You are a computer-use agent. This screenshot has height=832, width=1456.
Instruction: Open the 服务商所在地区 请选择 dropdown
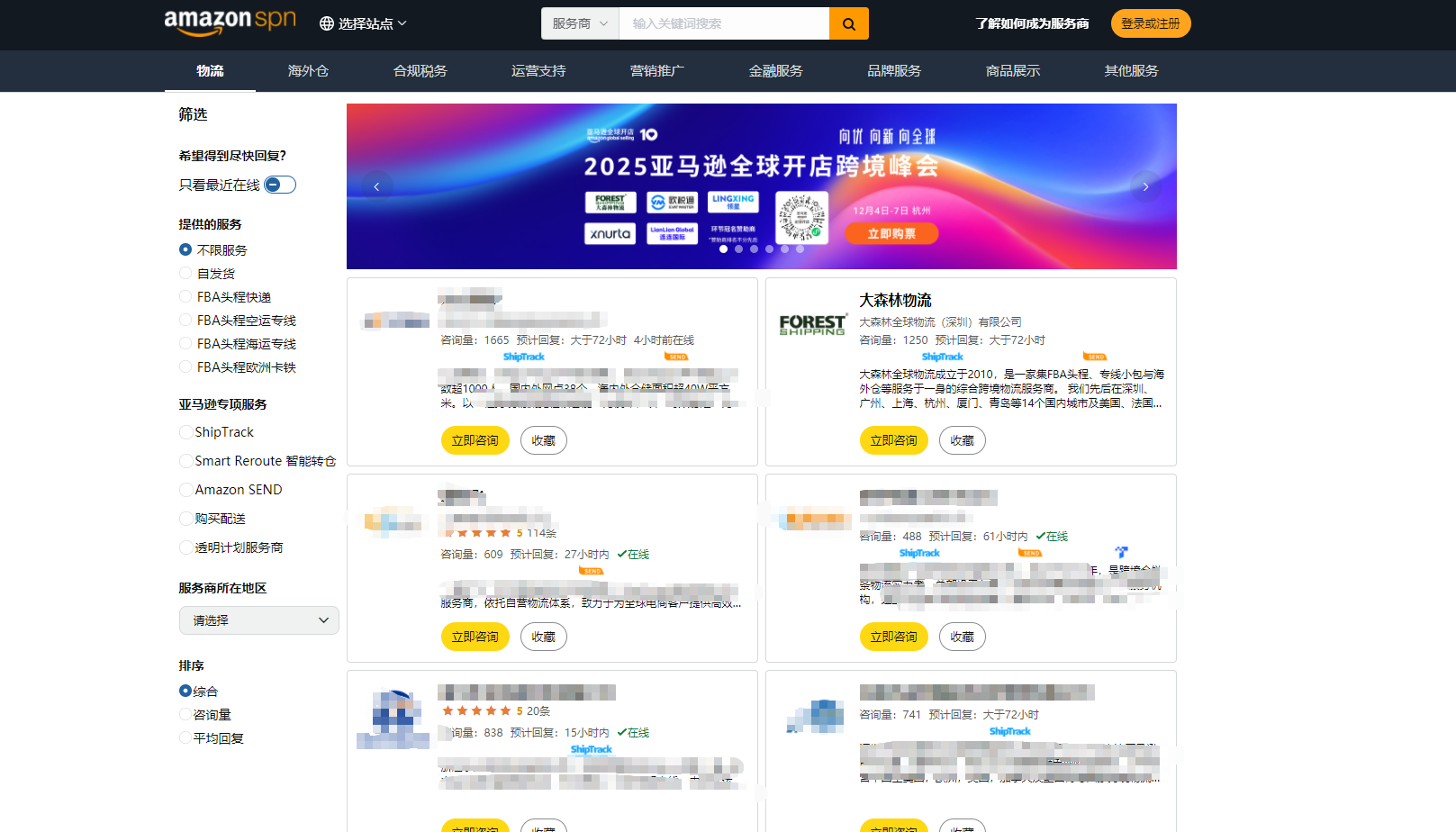258,620
